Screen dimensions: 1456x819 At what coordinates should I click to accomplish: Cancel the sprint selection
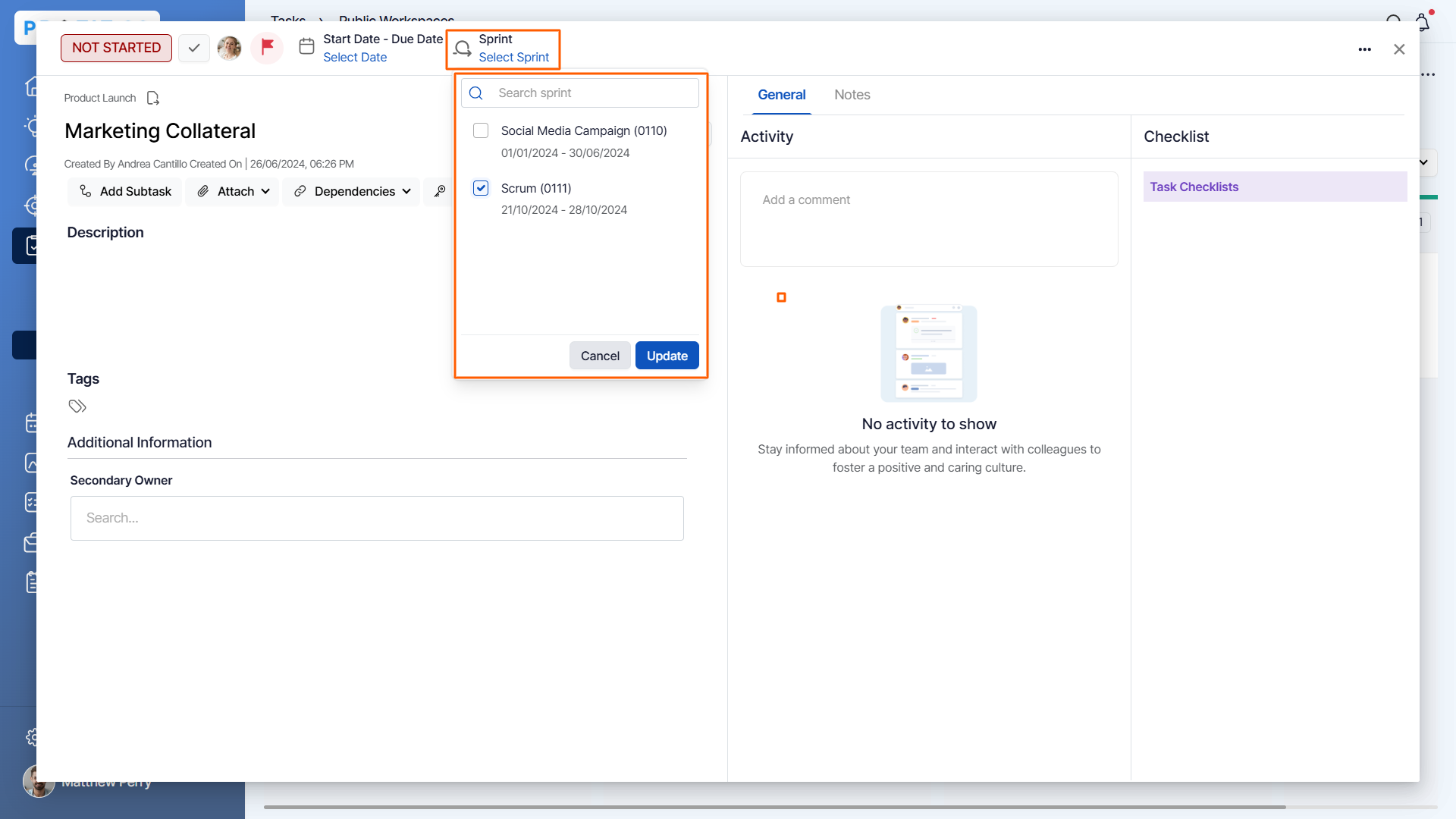coord(599,356)
